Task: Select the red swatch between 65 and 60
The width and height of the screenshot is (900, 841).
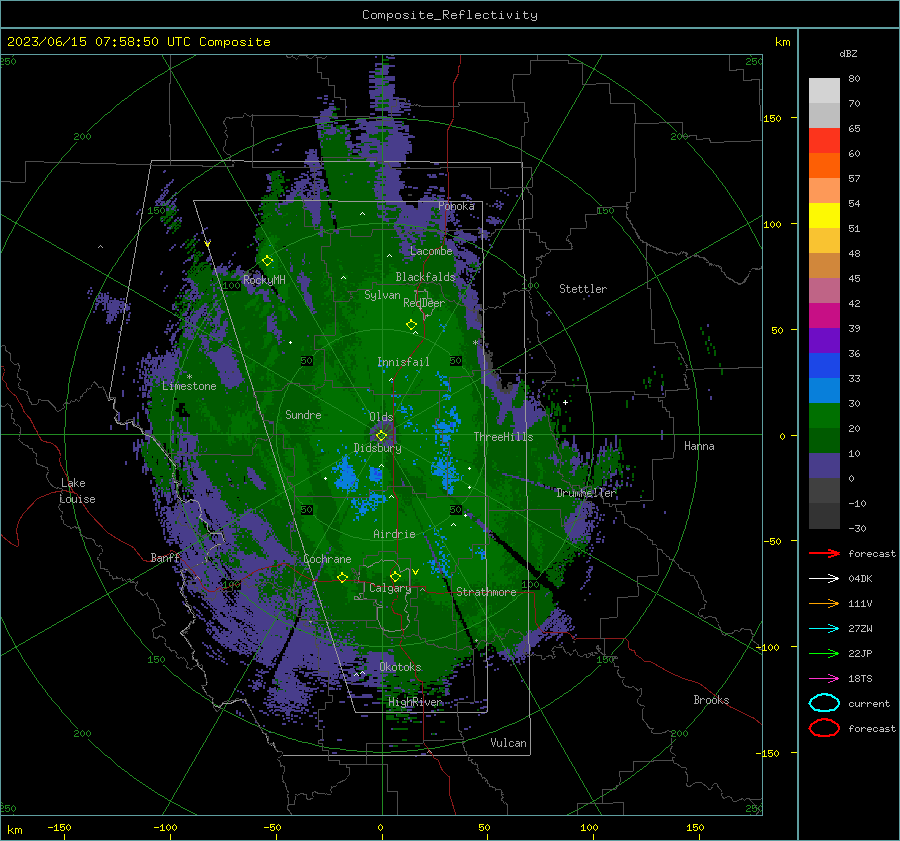Action: pyautogui.click(x=824, y=141)
